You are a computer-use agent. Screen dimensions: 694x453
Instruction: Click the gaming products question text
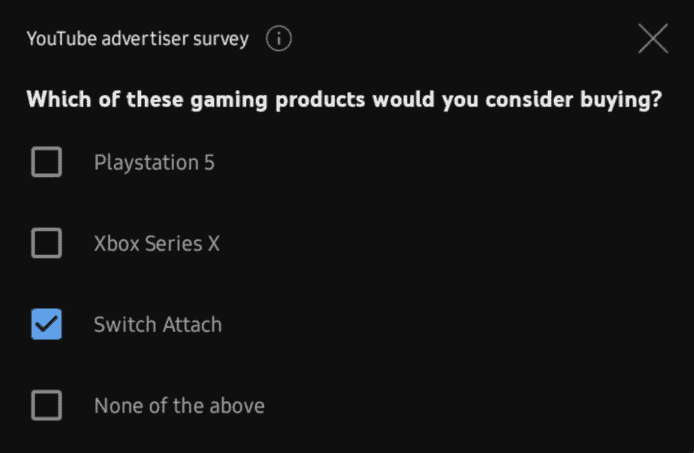click(x=343, y=101)
